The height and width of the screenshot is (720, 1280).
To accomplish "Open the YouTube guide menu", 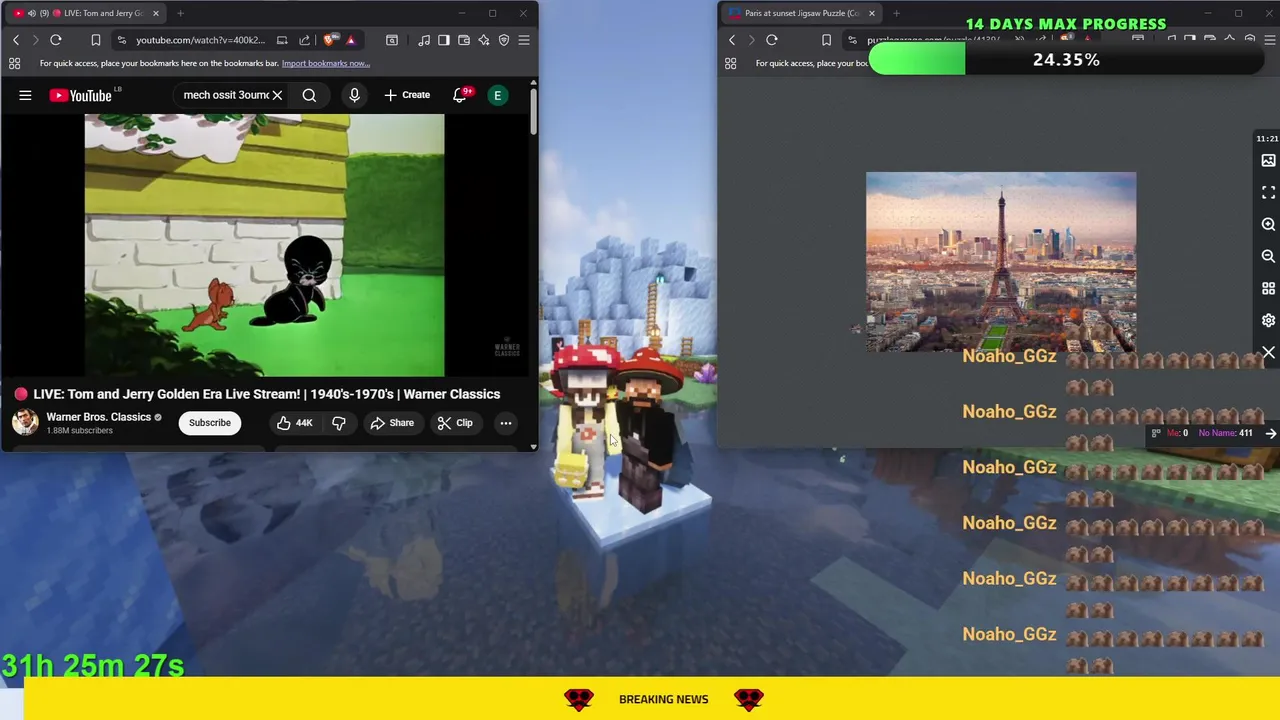I will pos(25,95).
